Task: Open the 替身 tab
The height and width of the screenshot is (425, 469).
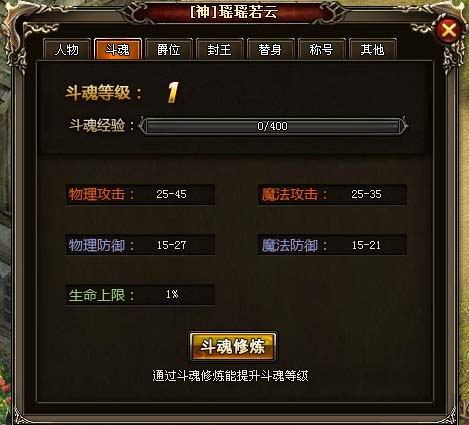Action: tap(270, 50)
